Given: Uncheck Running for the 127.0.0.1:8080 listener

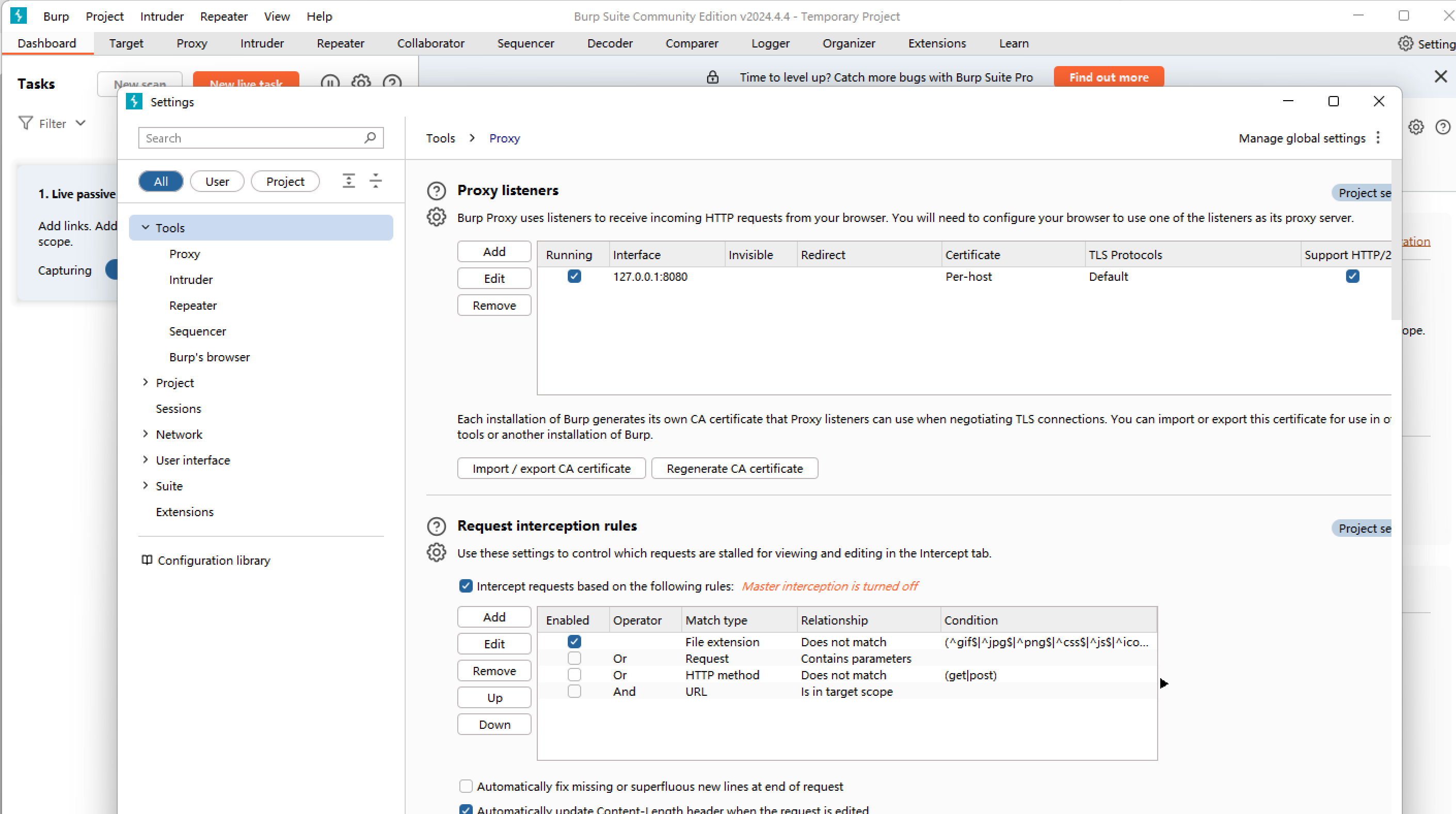Looking at the screenshot, I should [574, 277].
